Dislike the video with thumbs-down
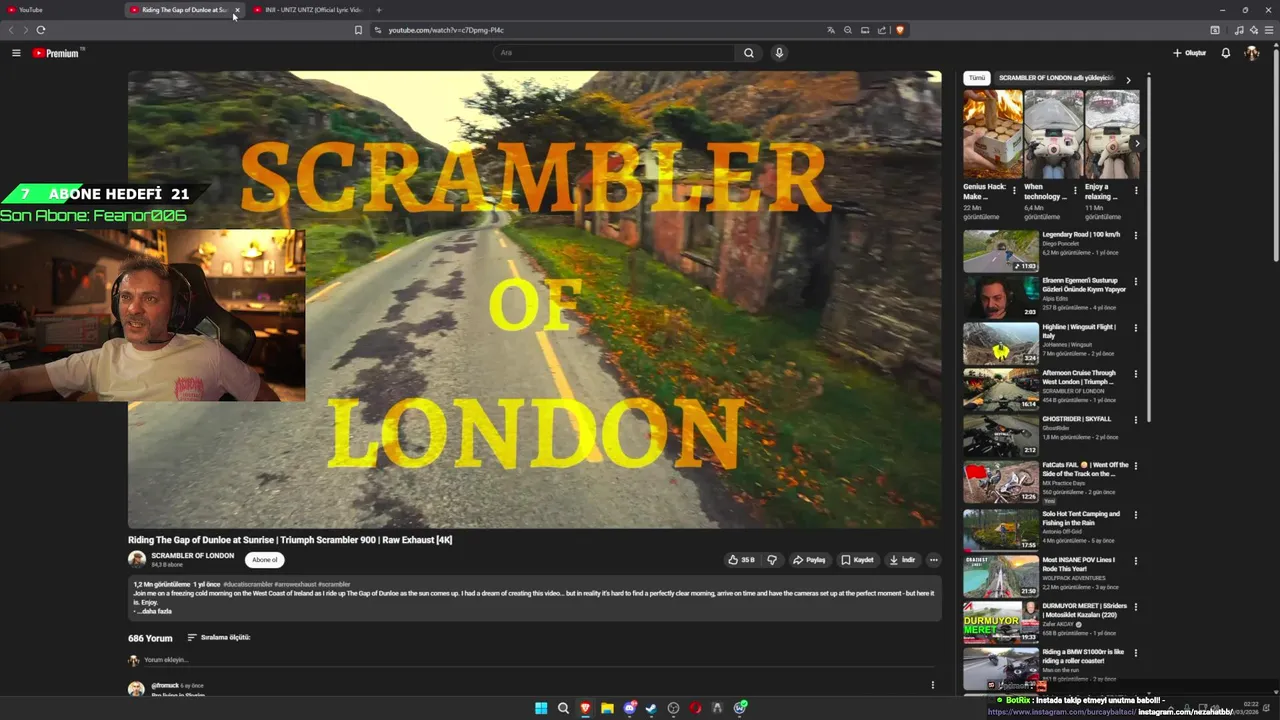 (x=772, y=560)
